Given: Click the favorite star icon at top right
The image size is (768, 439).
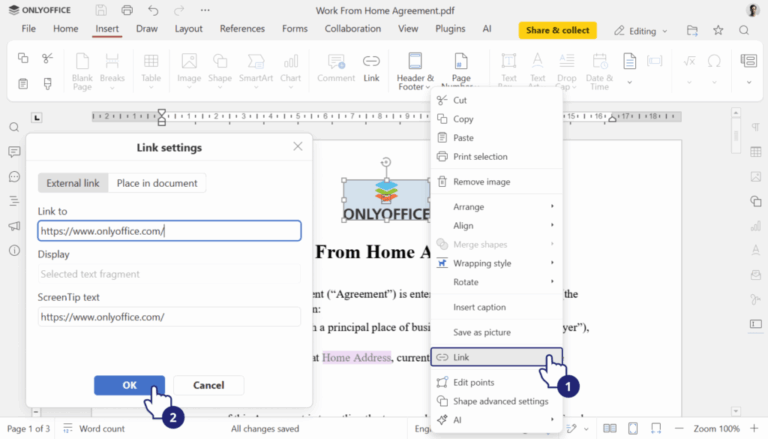Looking at the screenshot, I should [x=718, y=30].
